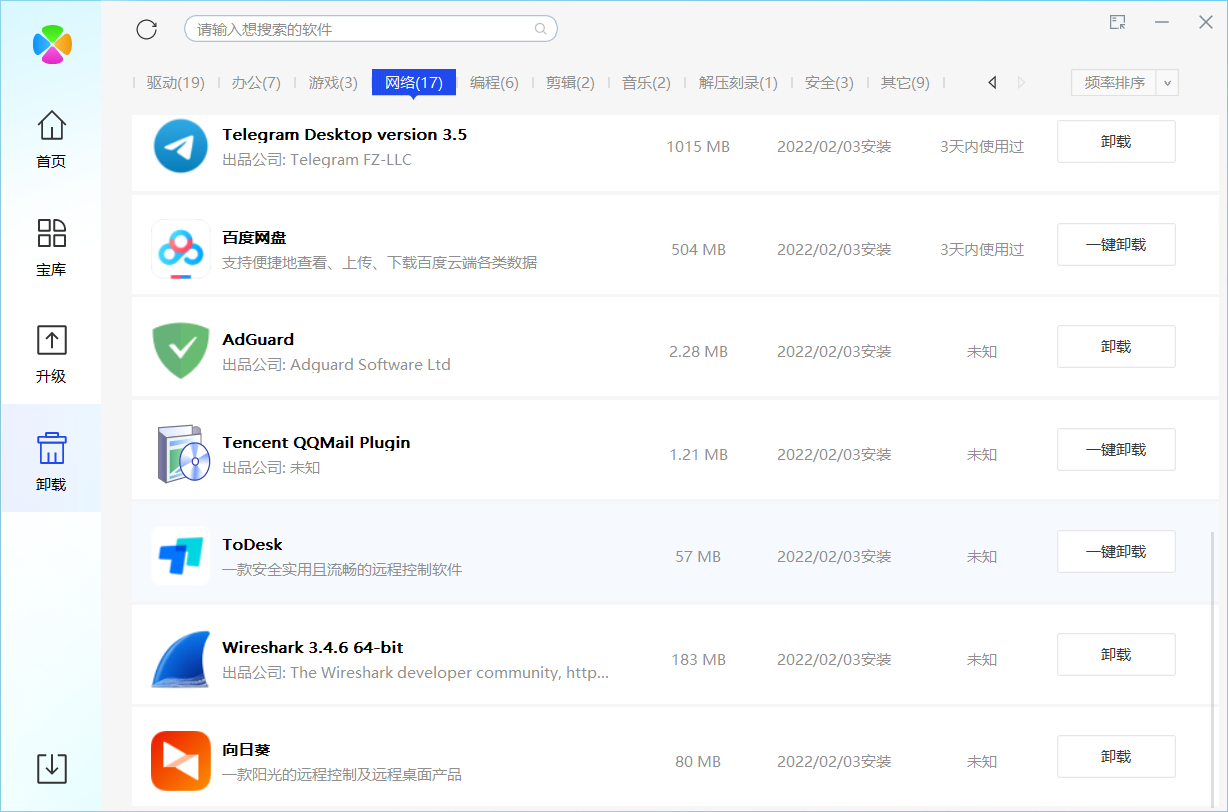
Task: Close the application window
Action: point(1205,22)
